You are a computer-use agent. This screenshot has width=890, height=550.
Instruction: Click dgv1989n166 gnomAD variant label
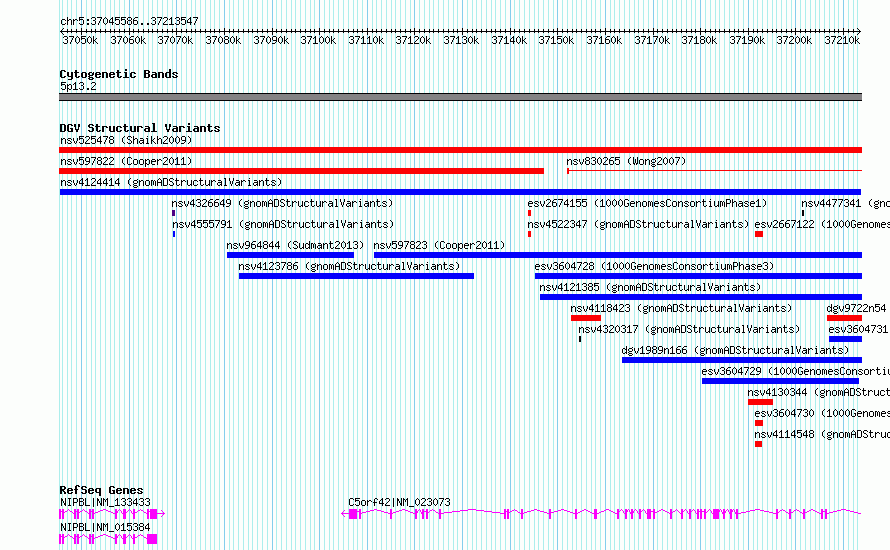735,350
